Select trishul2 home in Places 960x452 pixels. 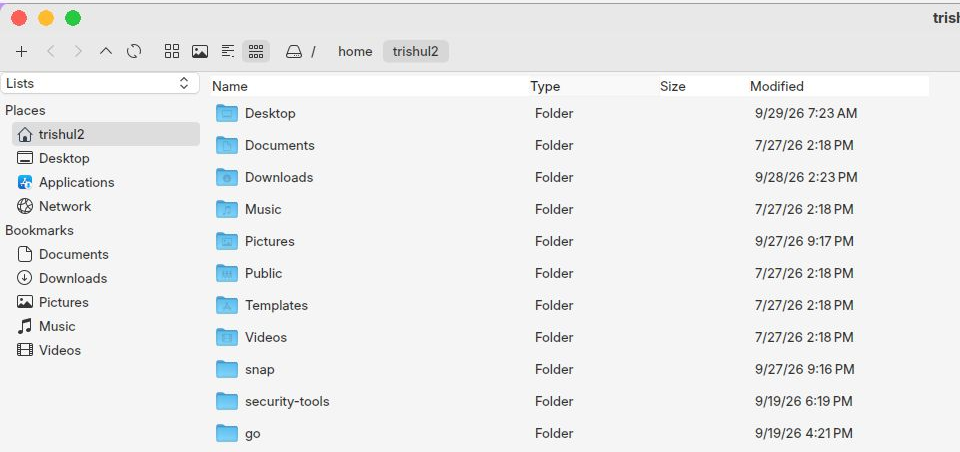pos(105,134)
